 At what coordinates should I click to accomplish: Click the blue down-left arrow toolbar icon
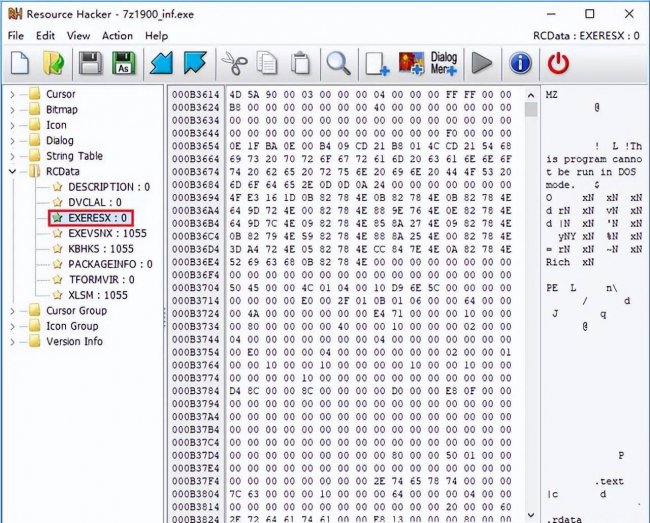(x=161, y=63)
